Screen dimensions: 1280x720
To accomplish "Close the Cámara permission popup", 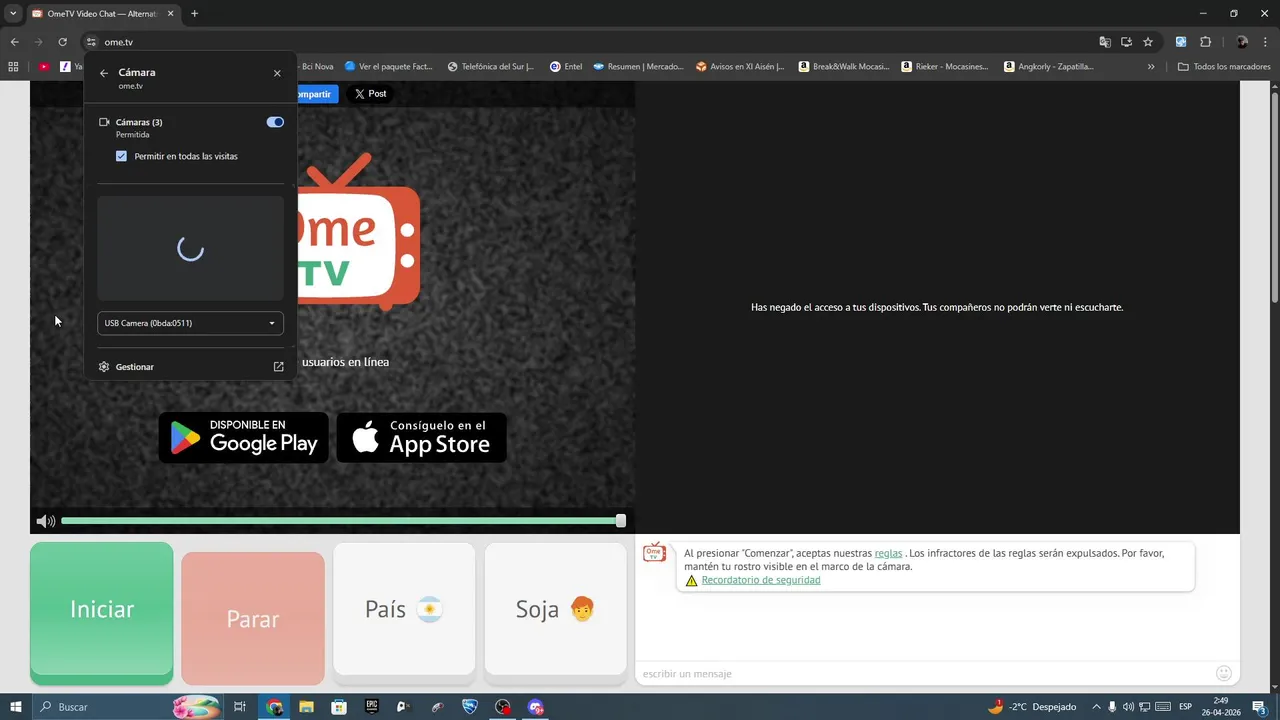I will (x=277, y=73).
